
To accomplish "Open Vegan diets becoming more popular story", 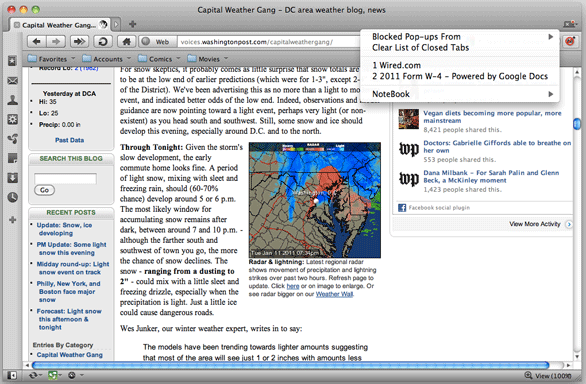I will 492,117.
